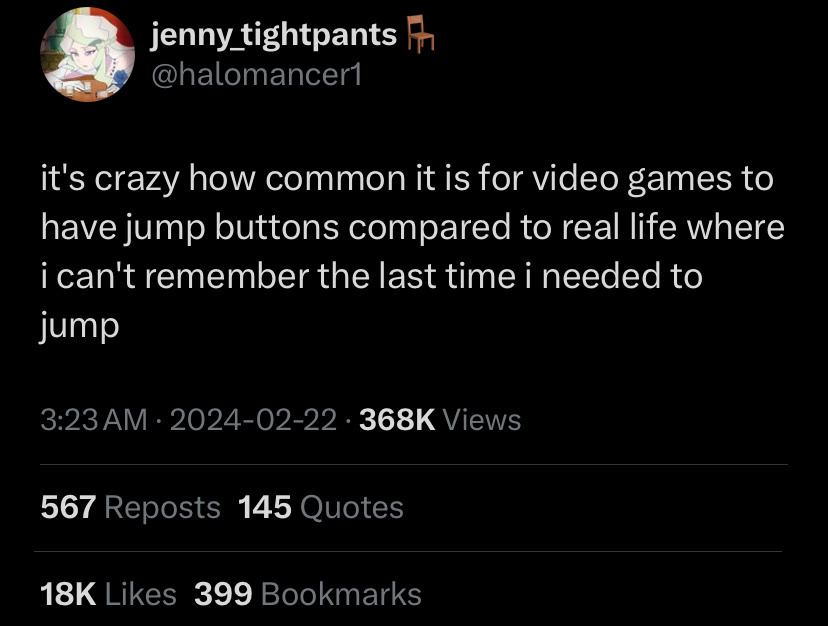Viewport: 828px width, 626px height.
Task: Open the 368K view count number
Action: [397, 420]
